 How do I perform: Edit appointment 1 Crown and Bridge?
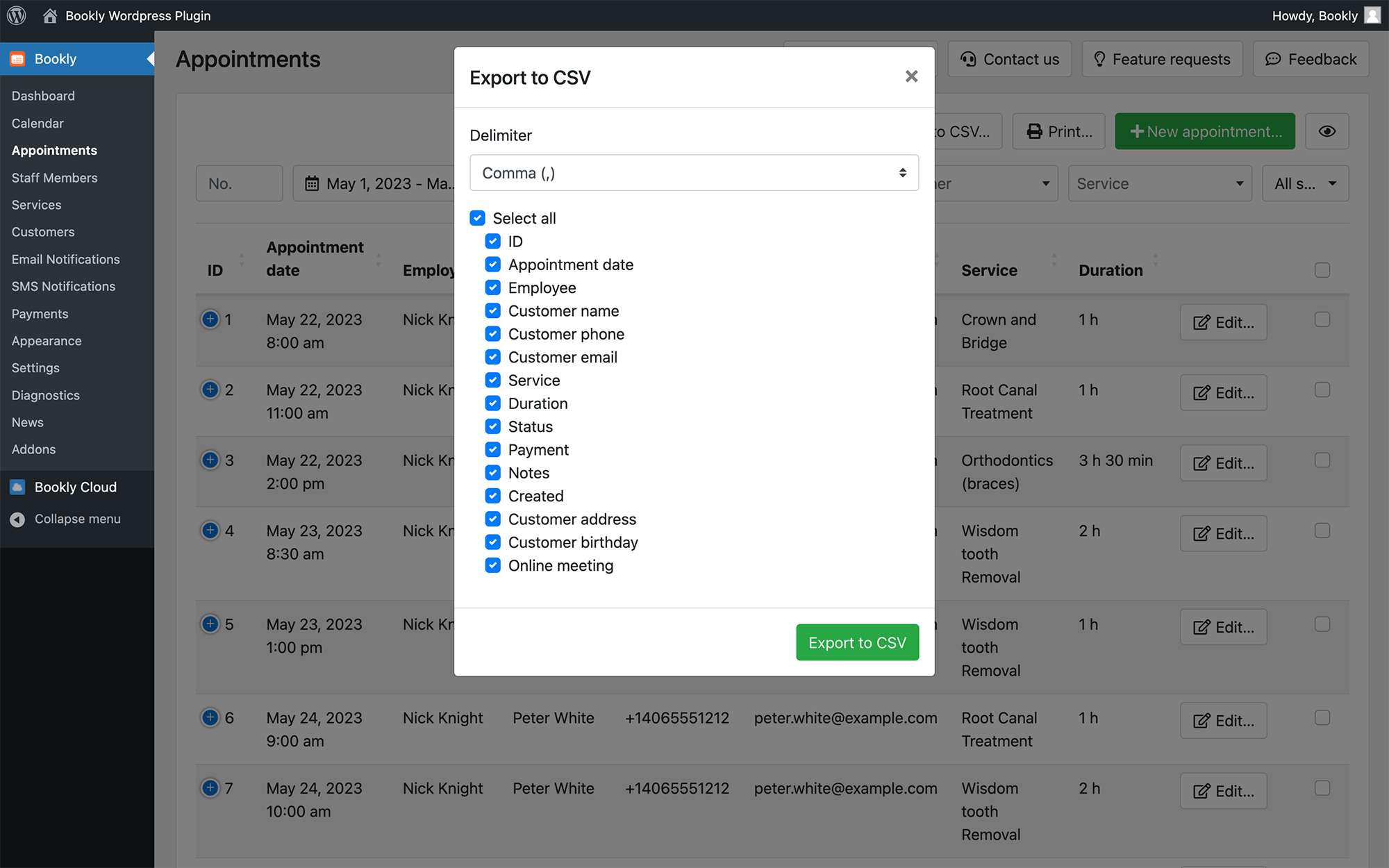point(1224,322)
